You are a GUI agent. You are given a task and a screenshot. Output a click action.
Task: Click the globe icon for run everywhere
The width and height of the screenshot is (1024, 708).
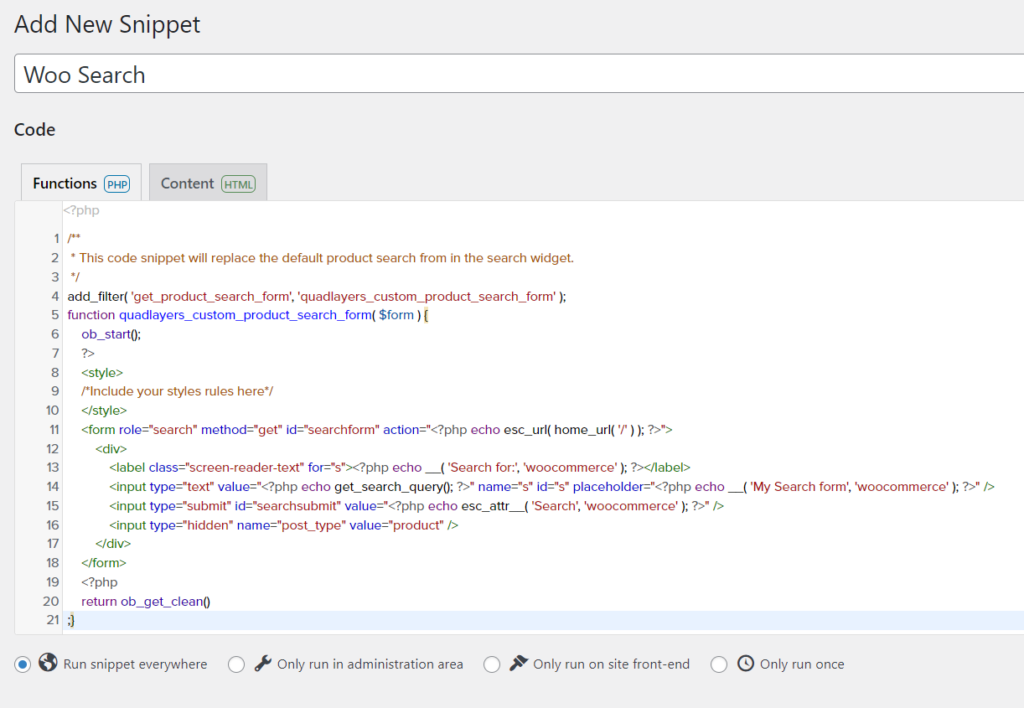pyautogui.click(x=48, y=663)
